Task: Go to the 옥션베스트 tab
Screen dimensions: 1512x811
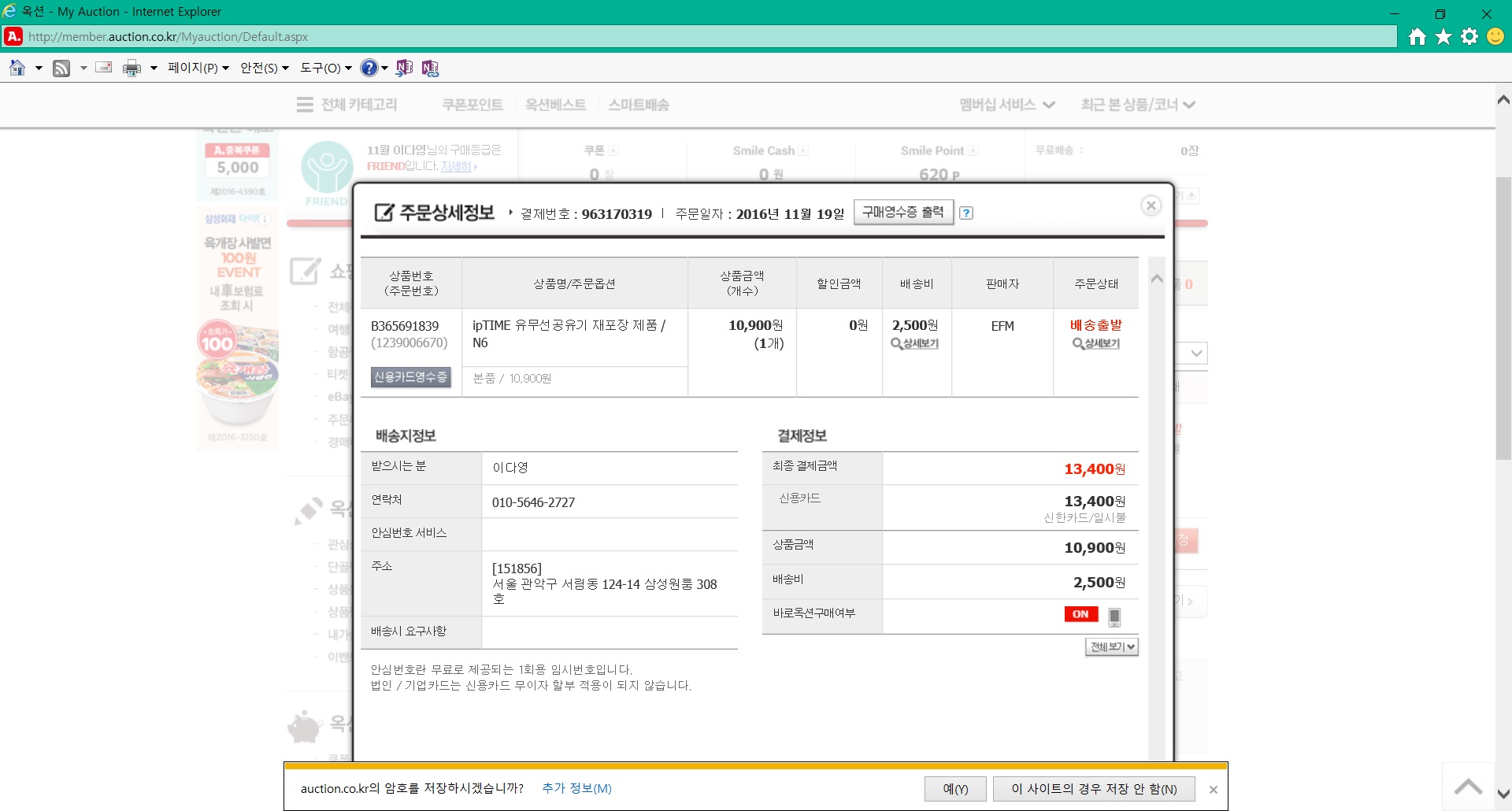Action: (556, 105)
